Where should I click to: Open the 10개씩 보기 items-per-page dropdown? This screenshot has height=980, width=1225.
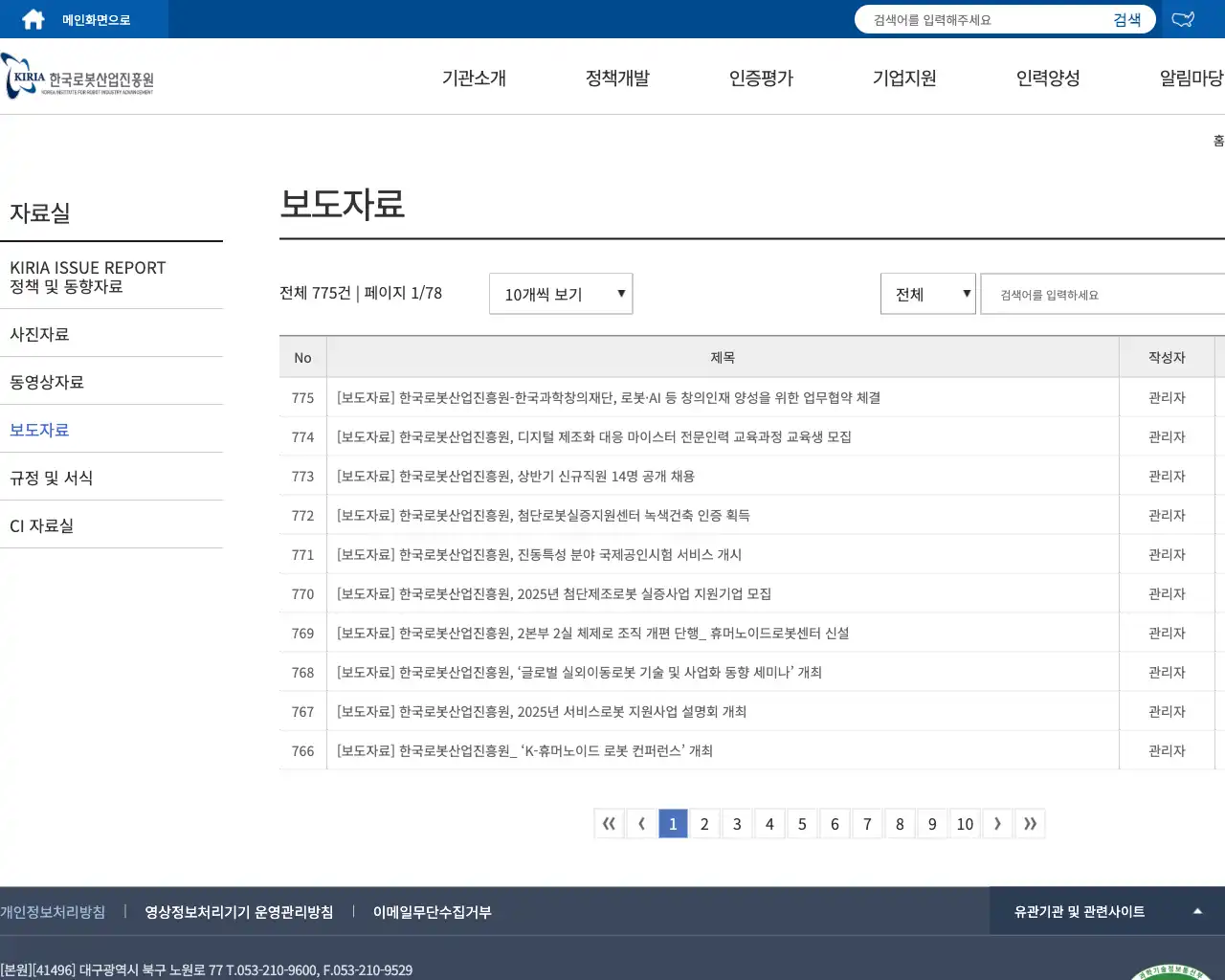coord(560,294)
